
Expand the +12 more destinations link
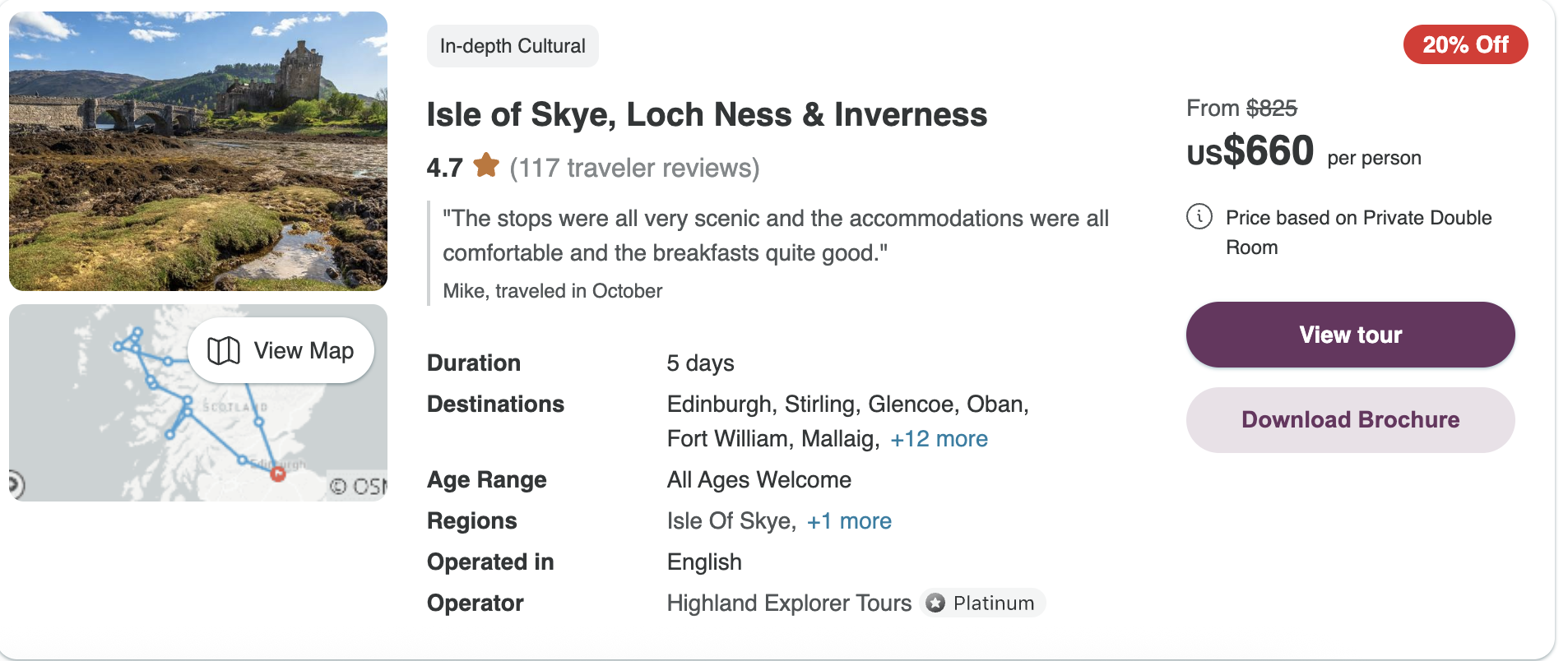[939, 439]
